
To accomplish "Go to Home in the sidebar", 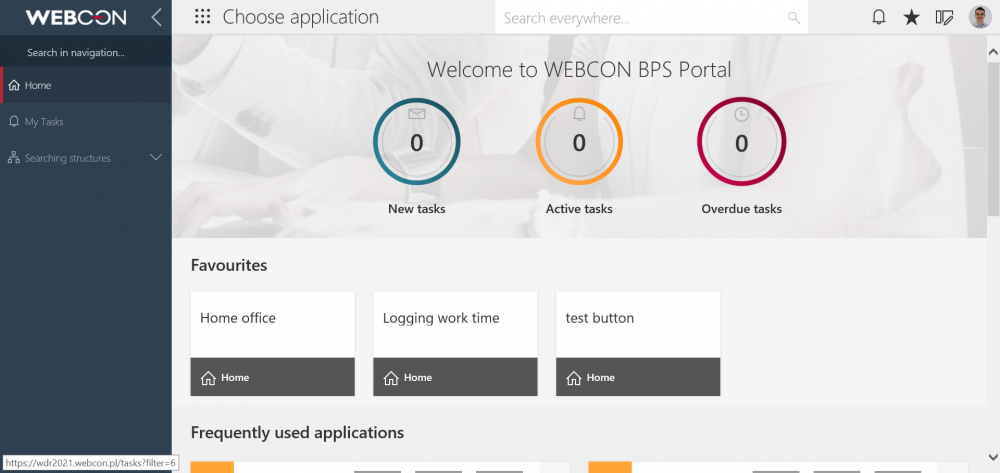I will pyautogui.click(x=86, y=85).
